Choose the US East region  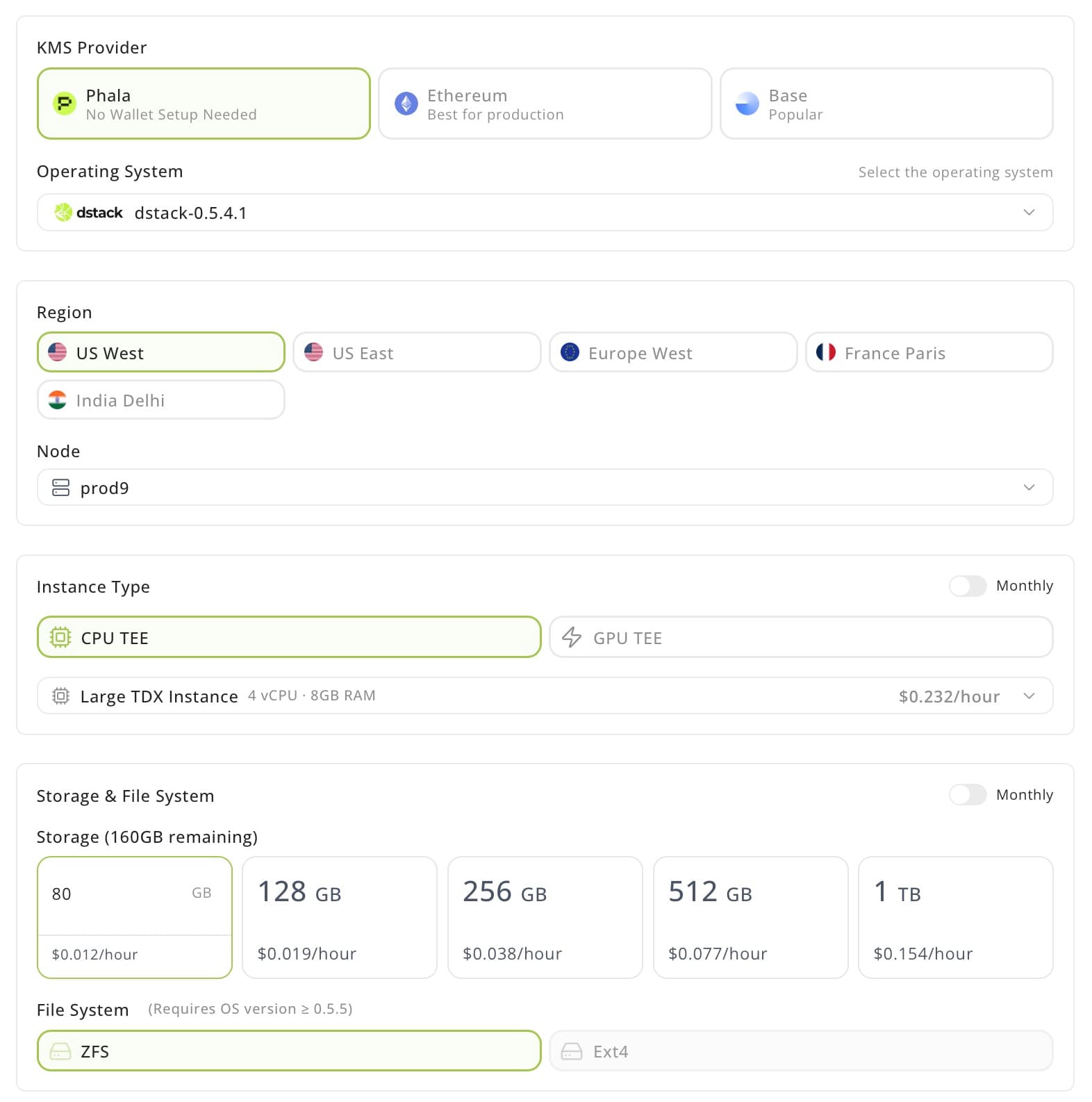[x=417, y=353]
